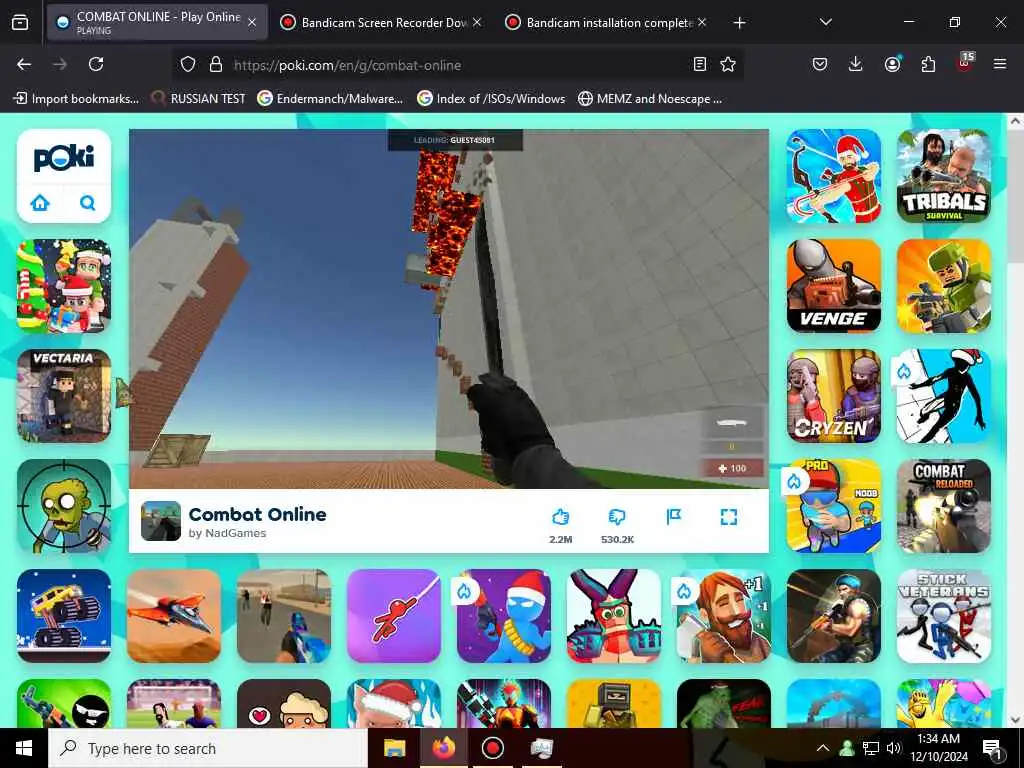Open Windows Start menu
Image resolution: width=1024 pixels, height=768 pixels.
(x=24, y=748)
